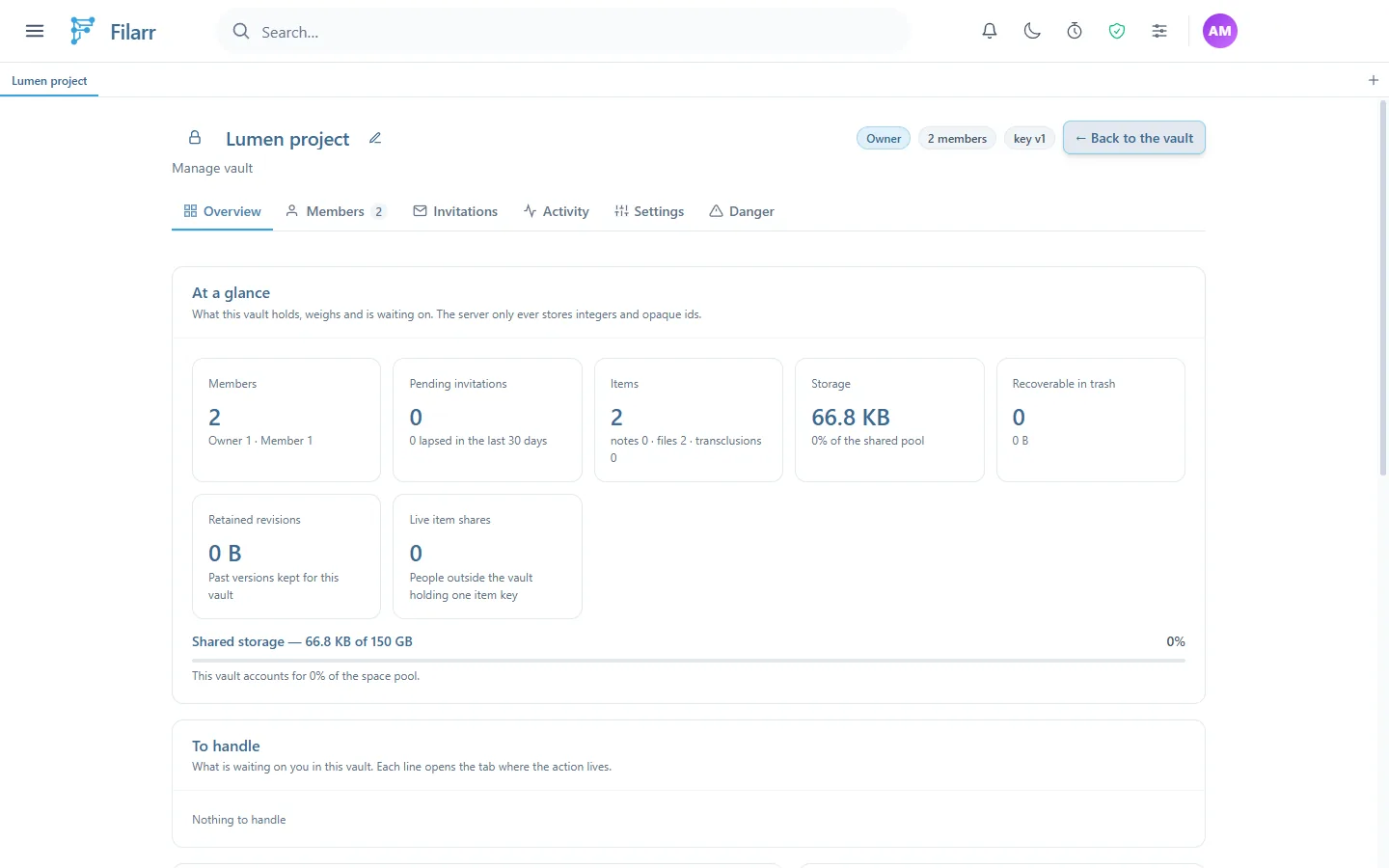
Task: Click the shared storage progress bar
Action: (689, 661)
